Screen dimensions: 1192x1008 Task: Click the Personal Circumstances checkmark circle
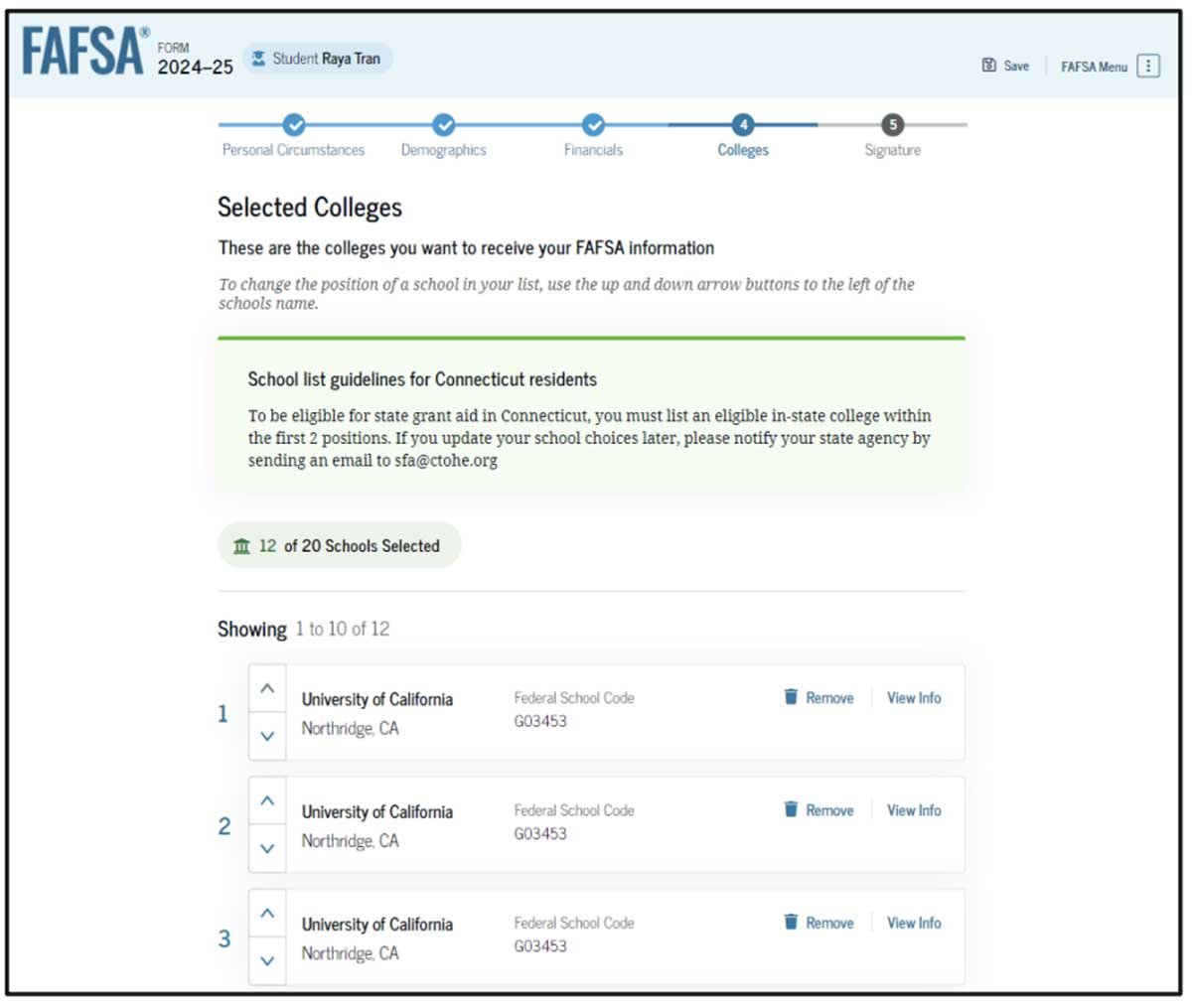[294, 125]
